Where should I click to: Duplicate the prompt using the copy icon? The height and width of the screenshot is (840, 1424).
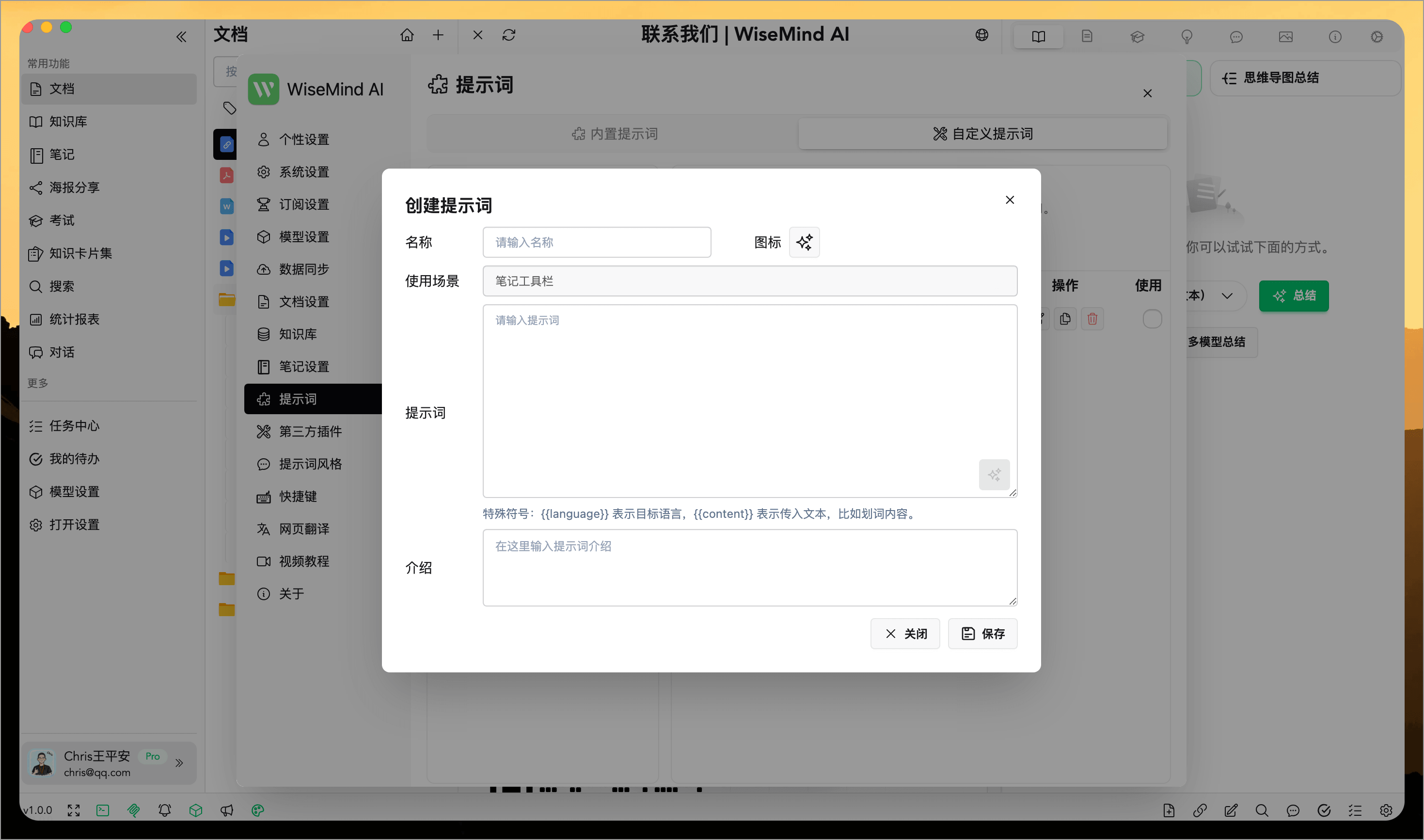[x=1065, y=319]
